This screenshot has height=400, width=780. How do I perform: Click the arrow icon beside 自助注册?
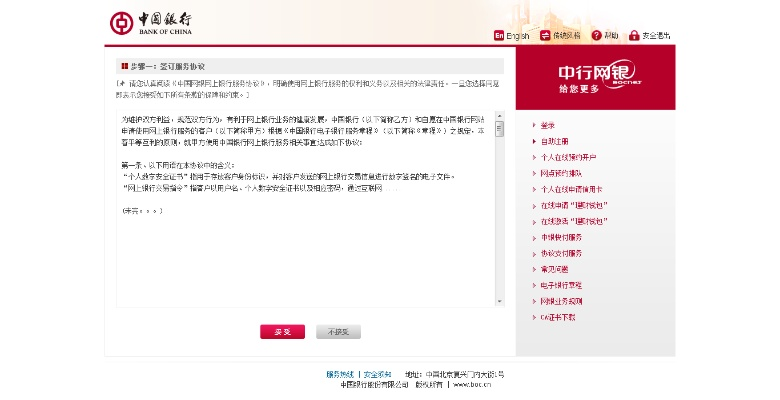(x=531, y=141)
